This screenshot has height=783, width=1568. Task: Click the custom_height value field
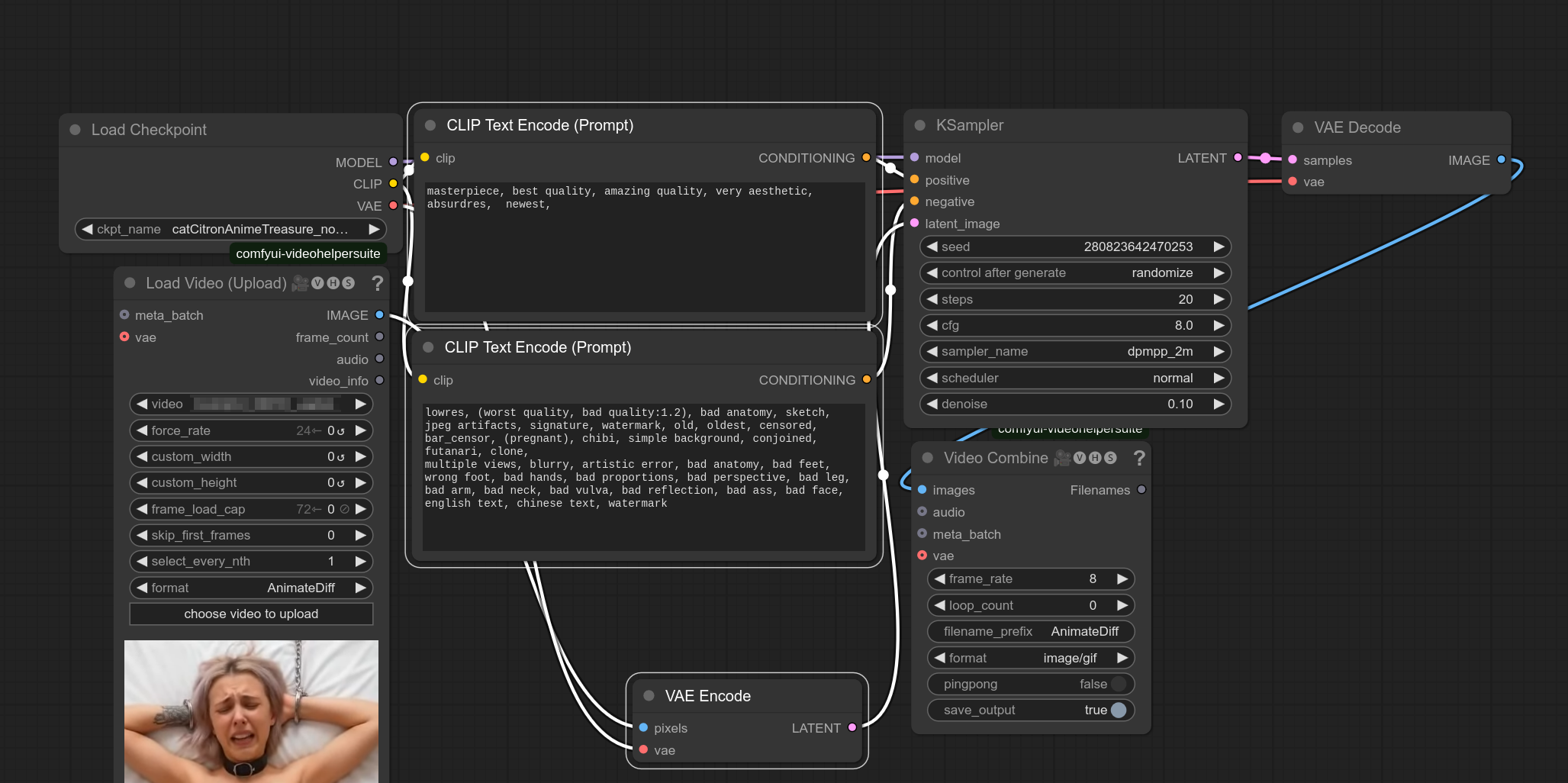click(251, 482)
